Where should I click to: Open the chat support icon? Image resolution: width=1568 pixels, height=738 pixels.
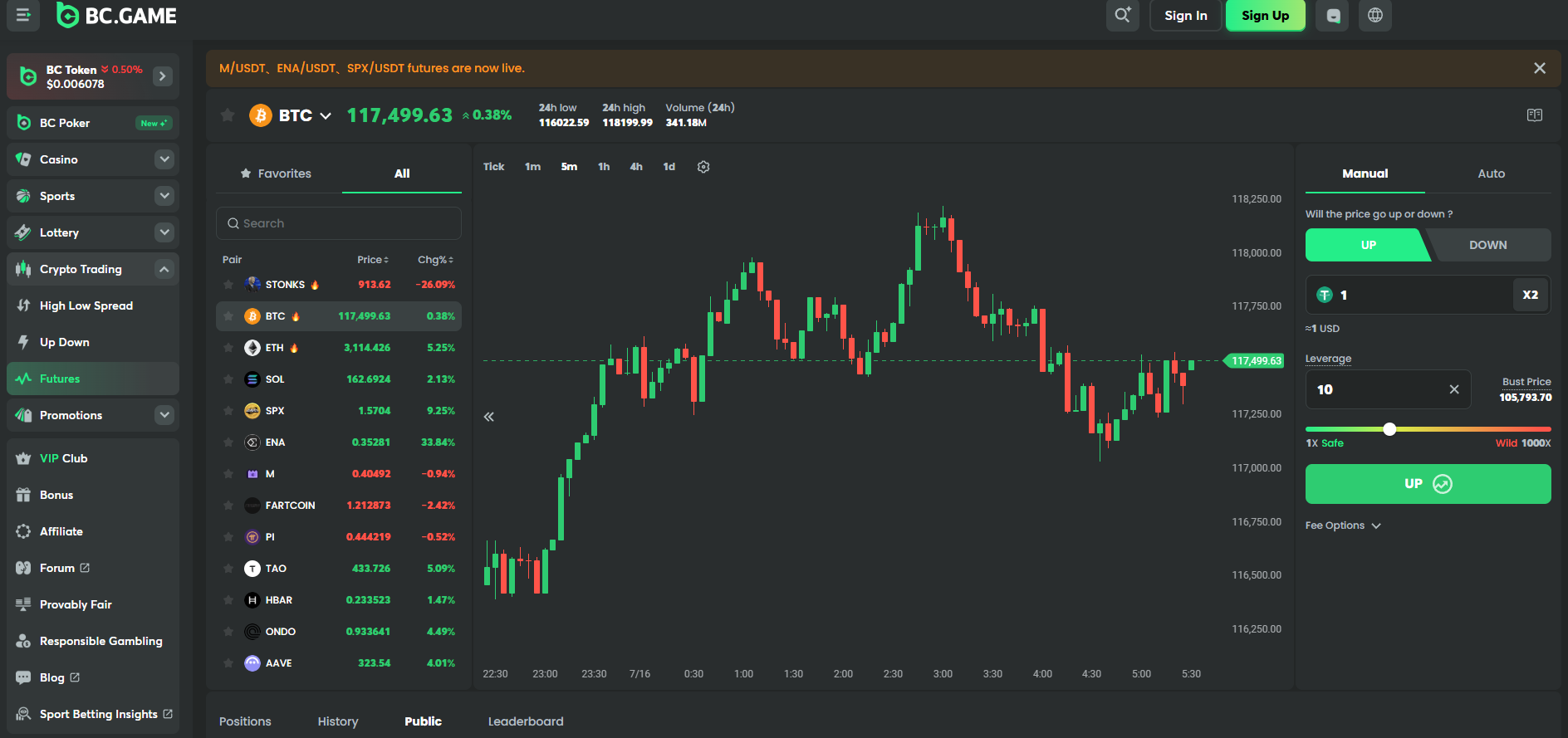[1333, 15]
